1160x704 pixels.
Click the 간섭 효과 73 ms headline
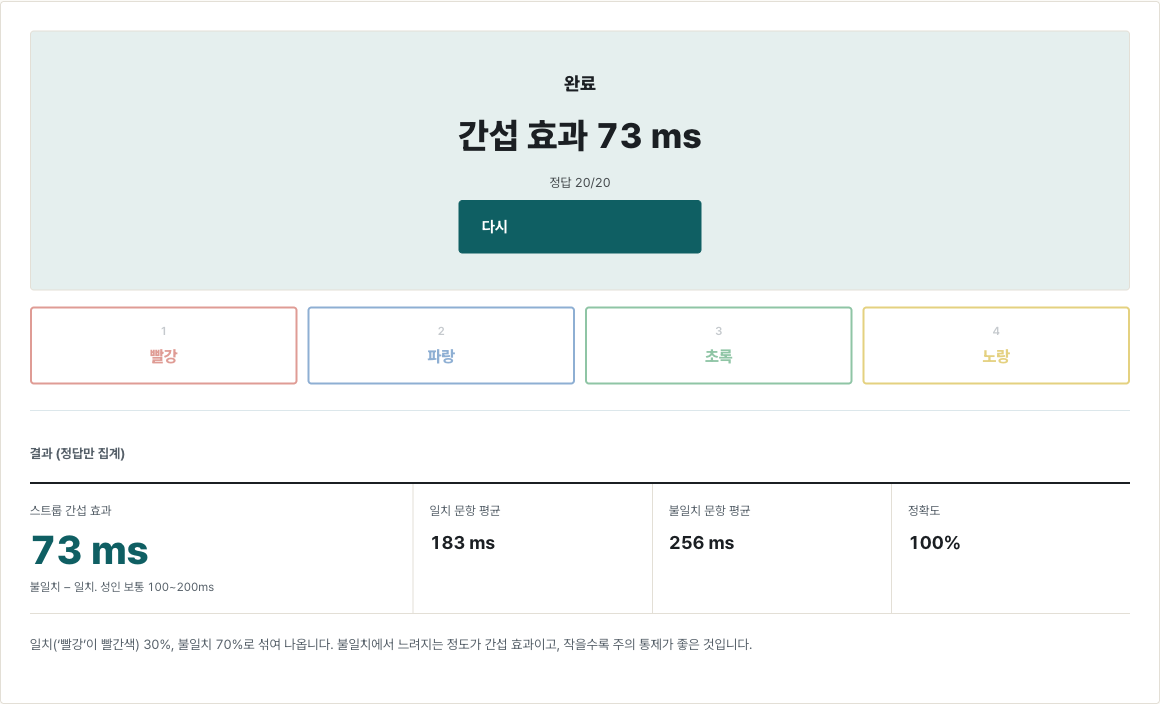point(579,136)
